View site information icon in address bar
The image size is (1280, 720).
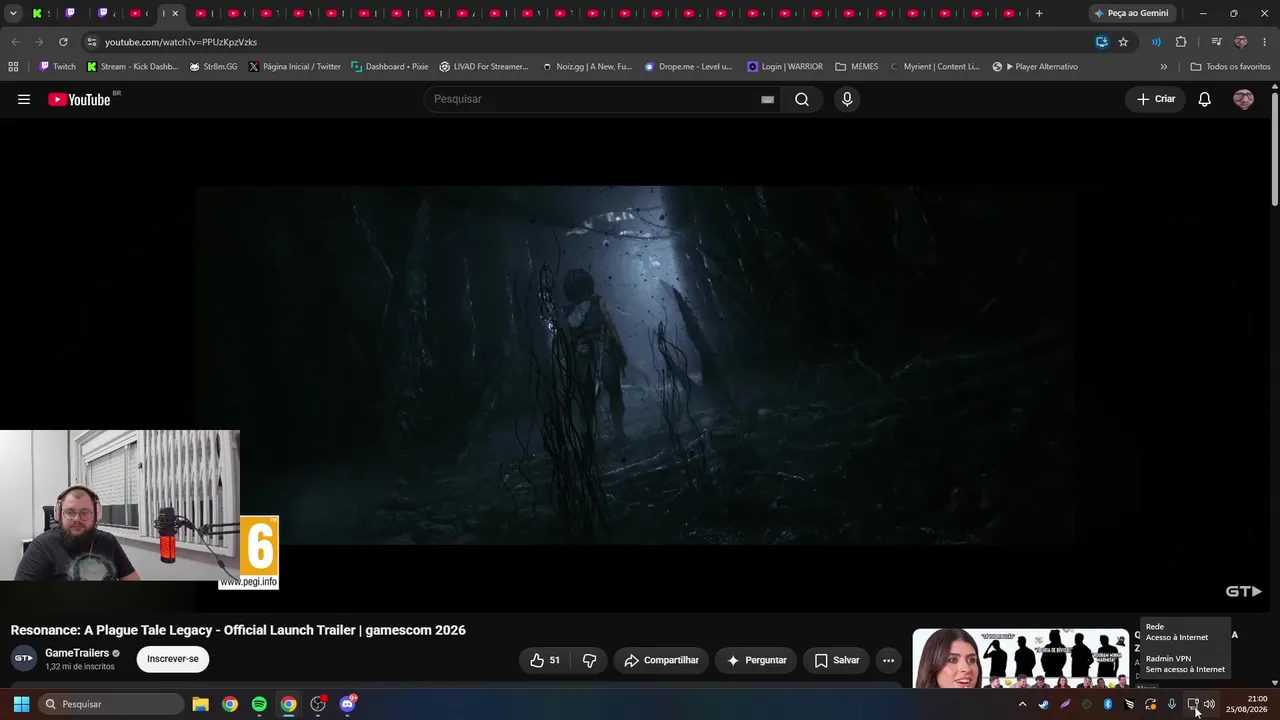pyautogui.click(x=91, y=42)
